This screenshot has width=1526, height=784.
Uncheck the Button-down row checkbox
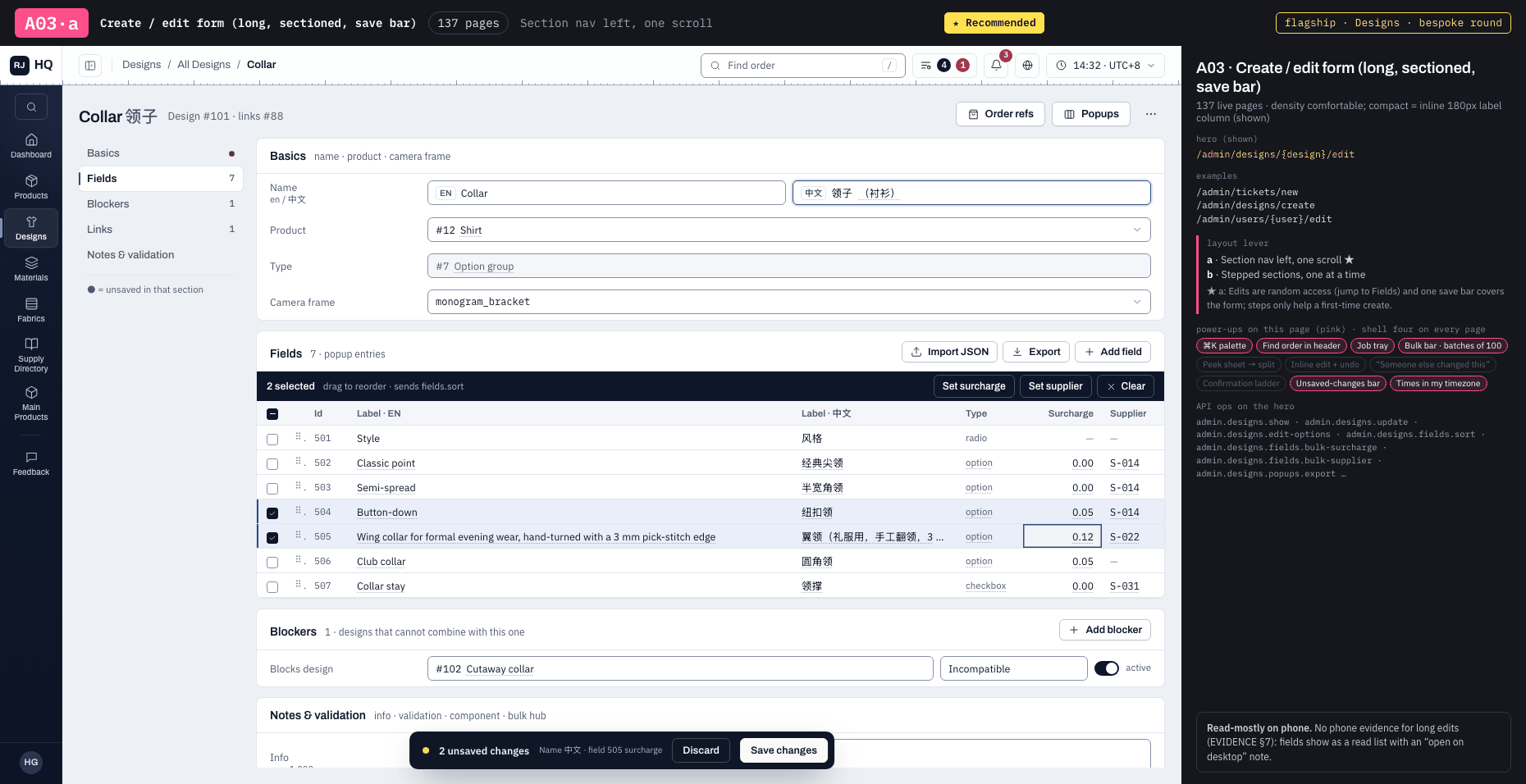tap(272, 513)
